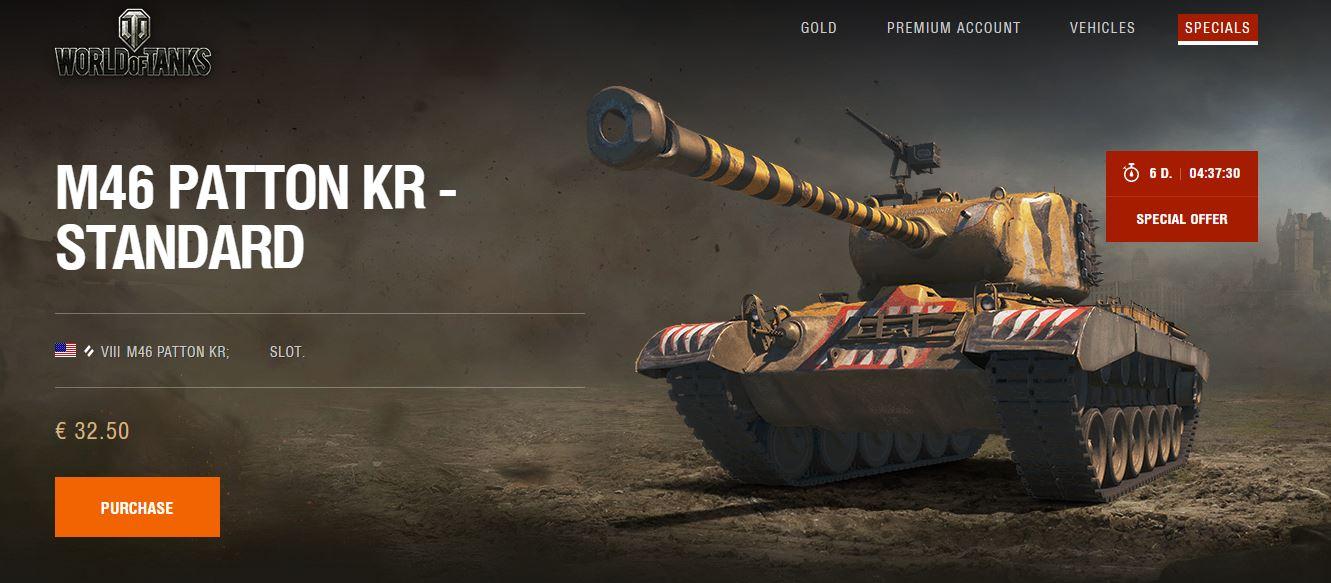Click the Slot item text
Viewport: 1331px width, 583px height.
[287, 352]
